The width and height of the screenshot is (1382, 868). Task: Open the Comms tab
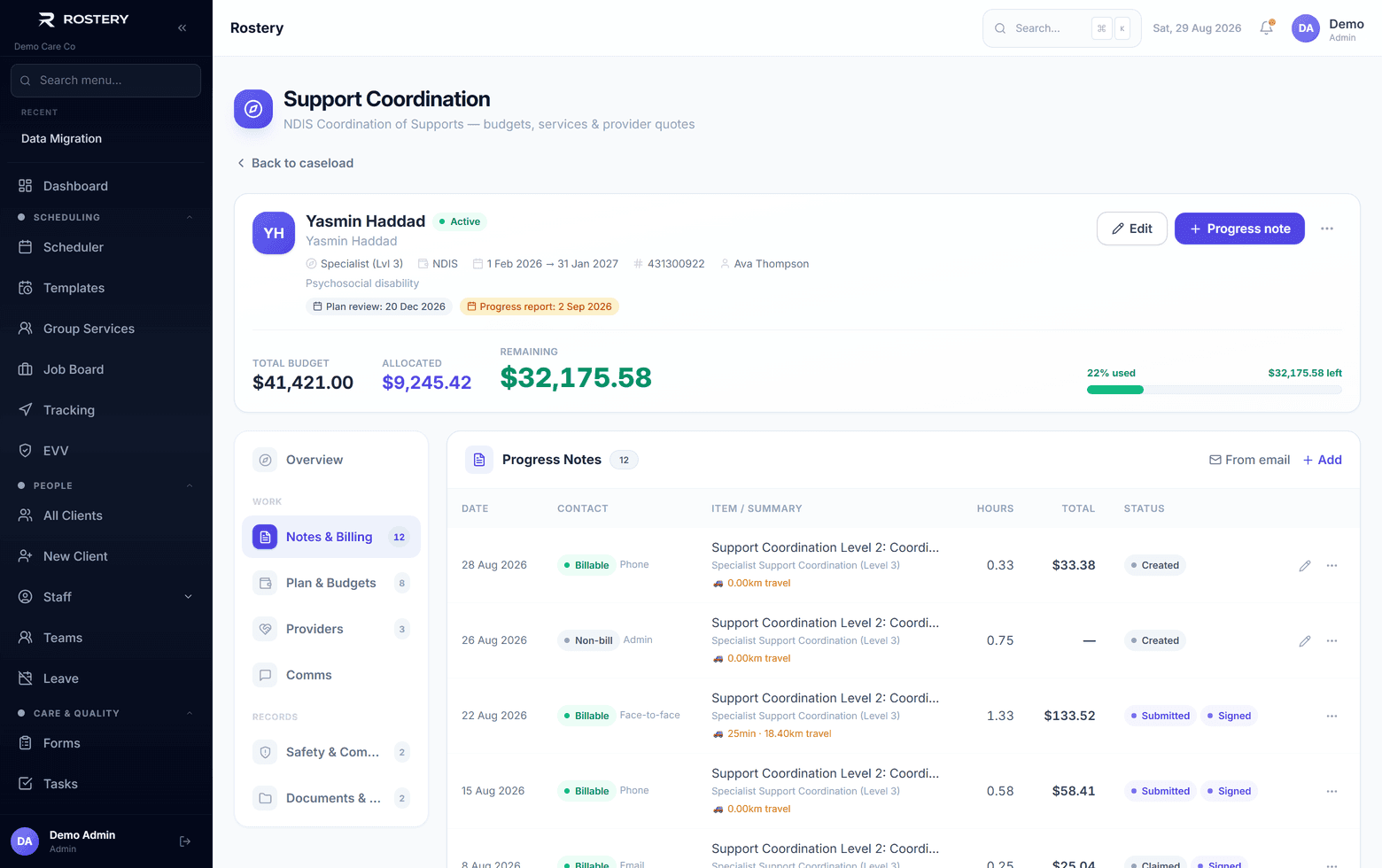[x=330, y=675]
